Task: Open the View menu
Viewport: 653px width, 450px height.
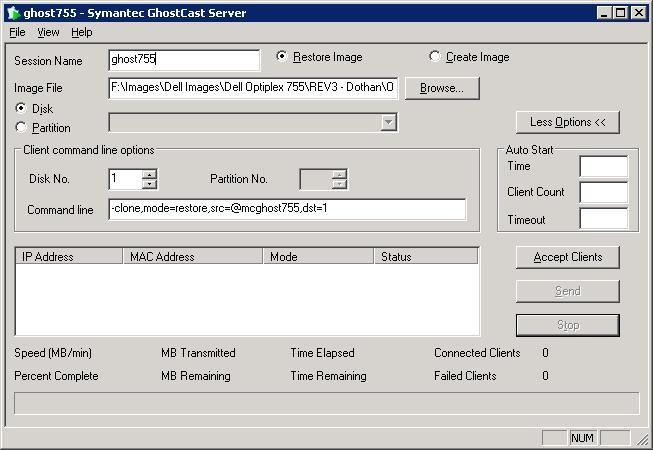Action: coord(48,32)
